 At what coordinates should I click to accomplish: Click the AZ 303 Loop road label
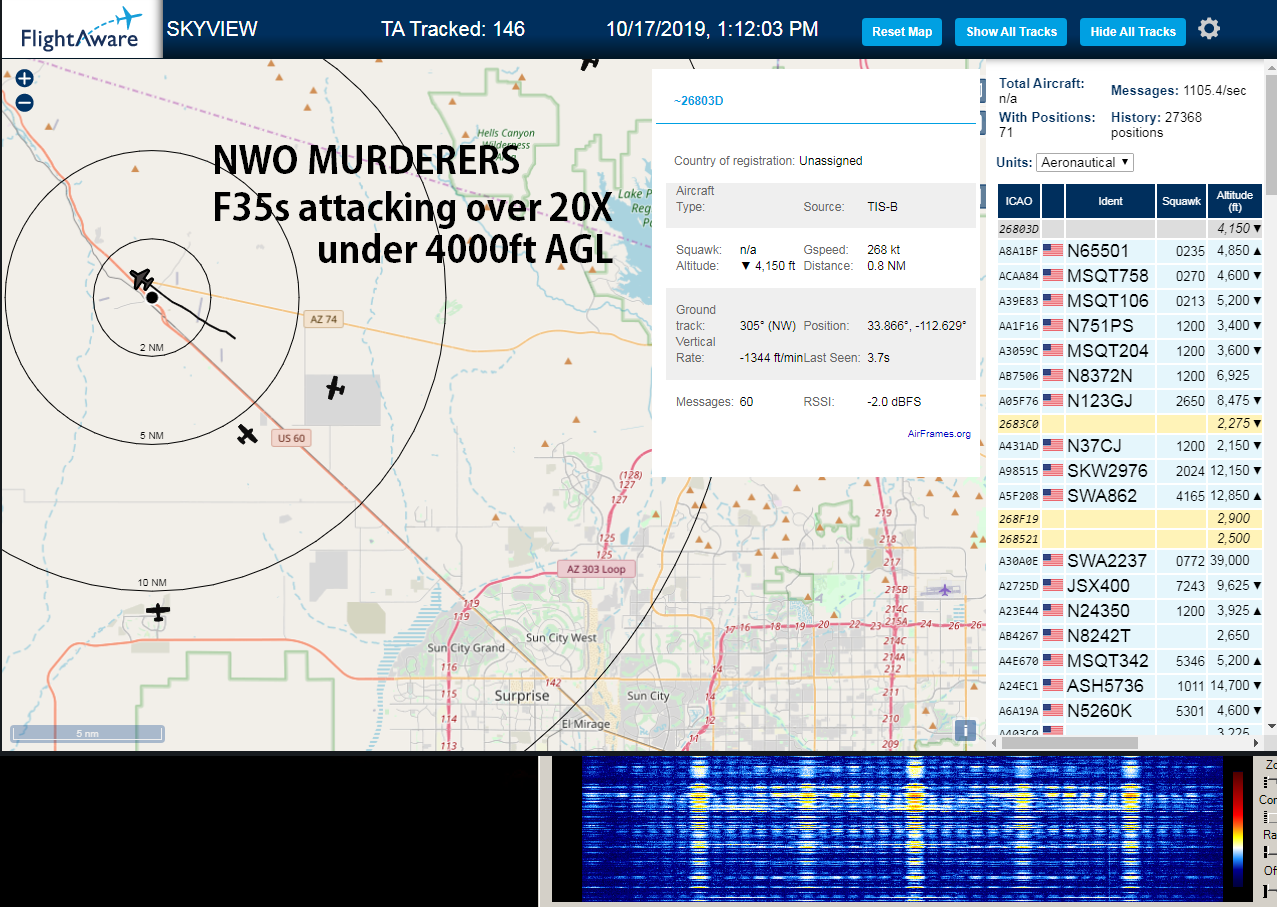(x=597, y=569)
